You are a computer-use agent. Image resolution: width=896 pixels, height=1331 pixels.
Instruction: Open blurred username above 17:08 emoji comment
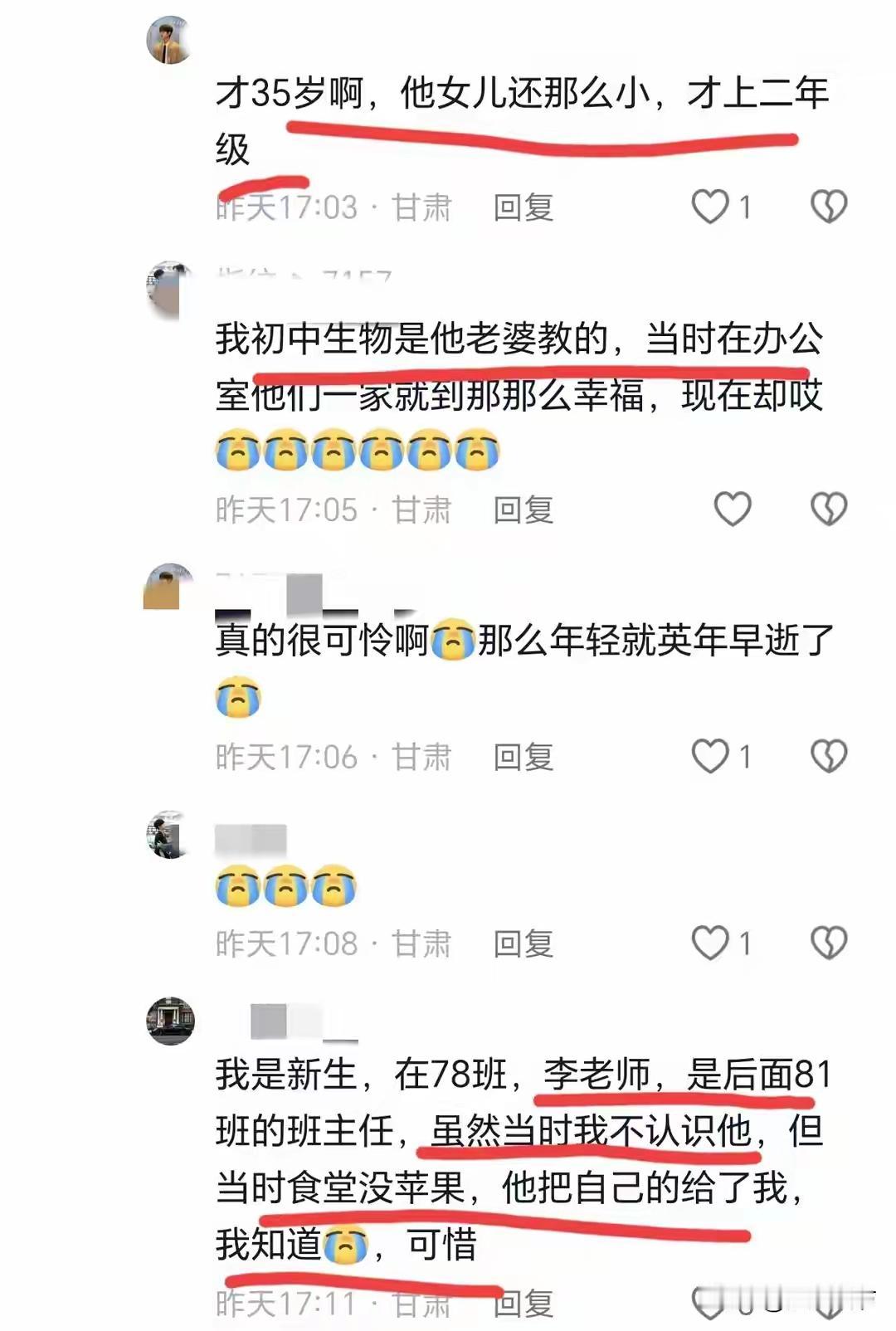251,840
